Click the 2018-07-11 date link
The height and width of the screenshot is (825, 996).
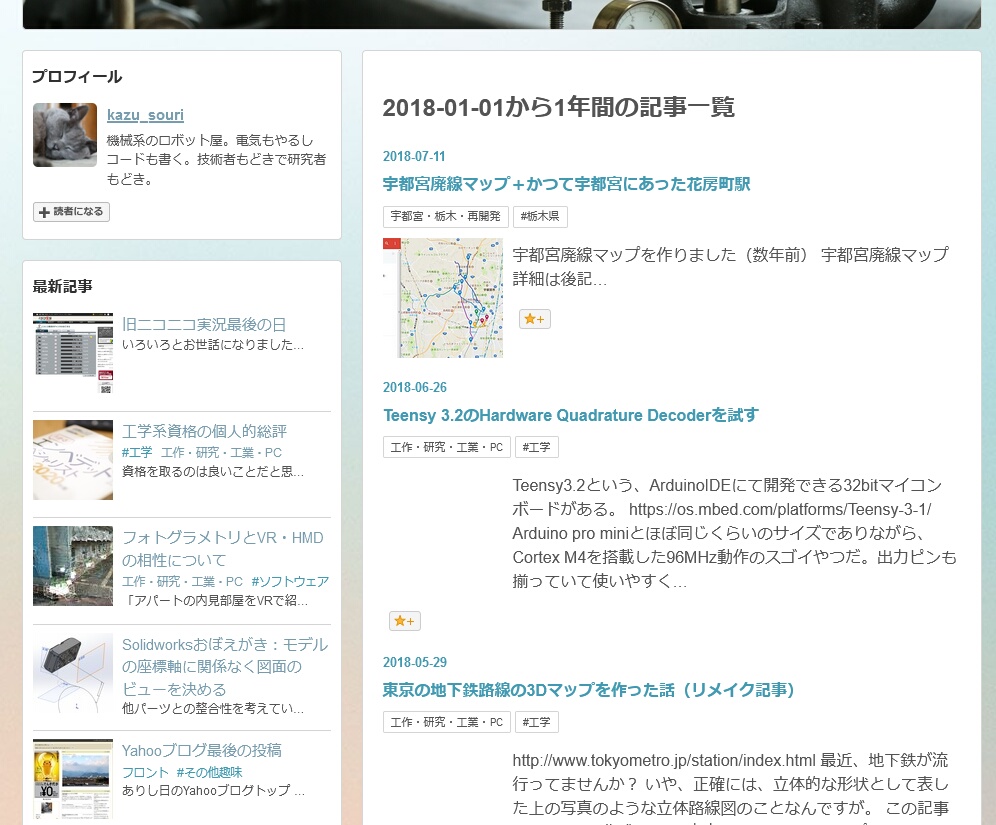(414, 156)
